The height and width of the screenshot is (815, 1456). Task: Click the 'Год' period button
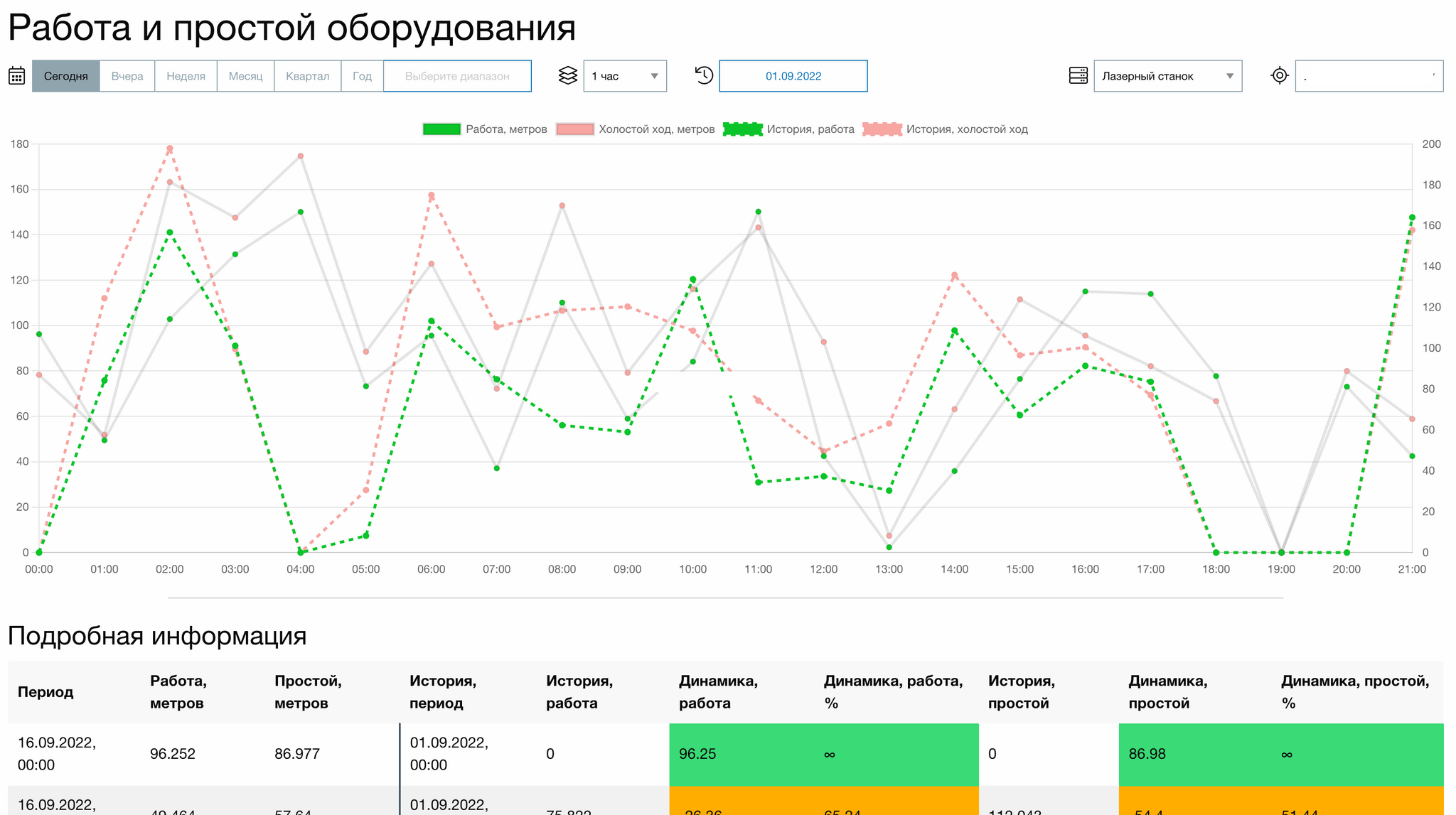[362, 76]
